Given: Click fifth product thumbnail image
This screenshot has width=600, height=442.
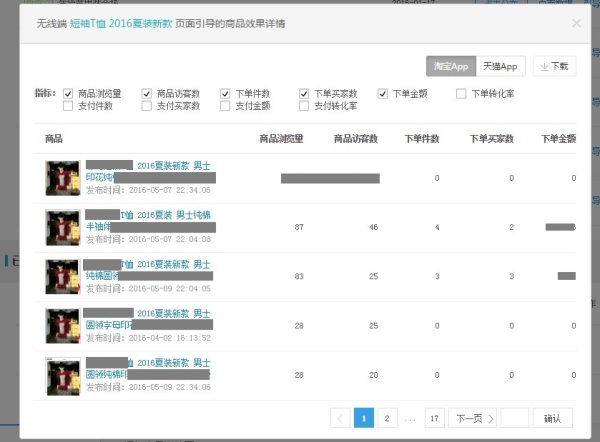Looking at the screenshot, I should [x=62, y=376].
